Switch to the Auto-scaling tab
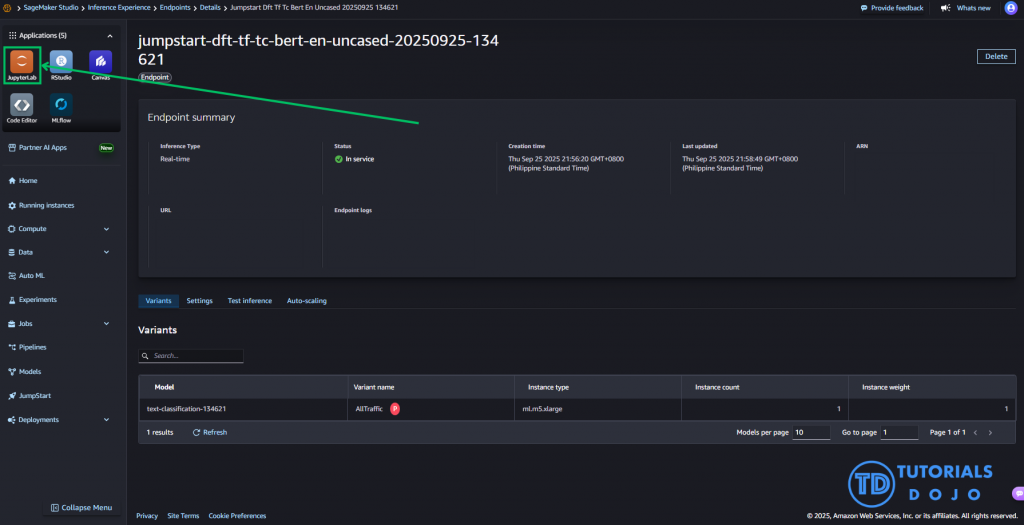 coord(306,301)
